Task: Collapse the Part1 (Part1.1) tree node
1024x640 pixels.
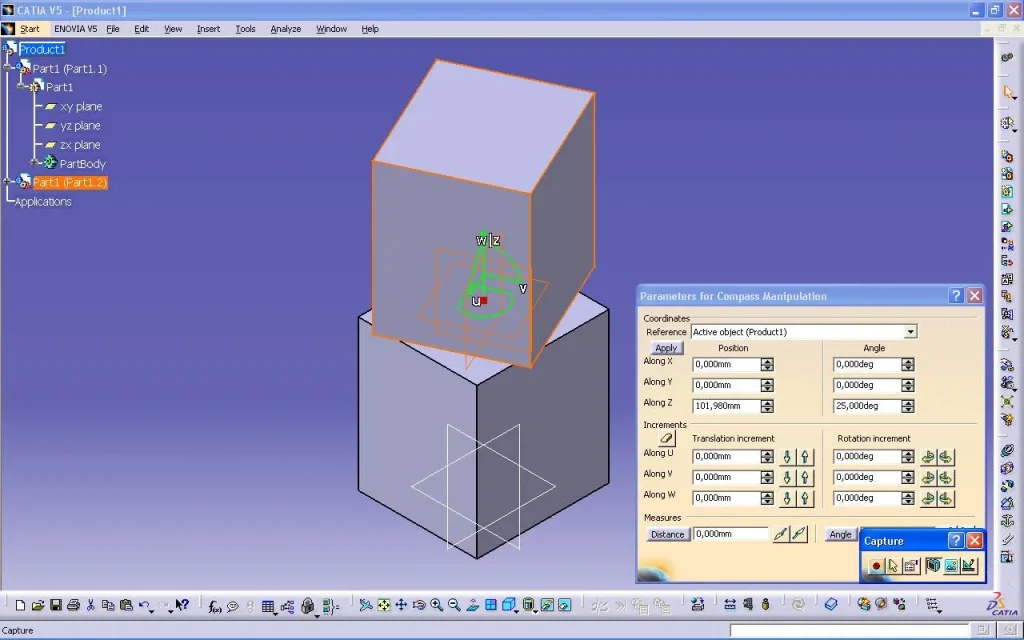Action: click(x=8, y=68)
